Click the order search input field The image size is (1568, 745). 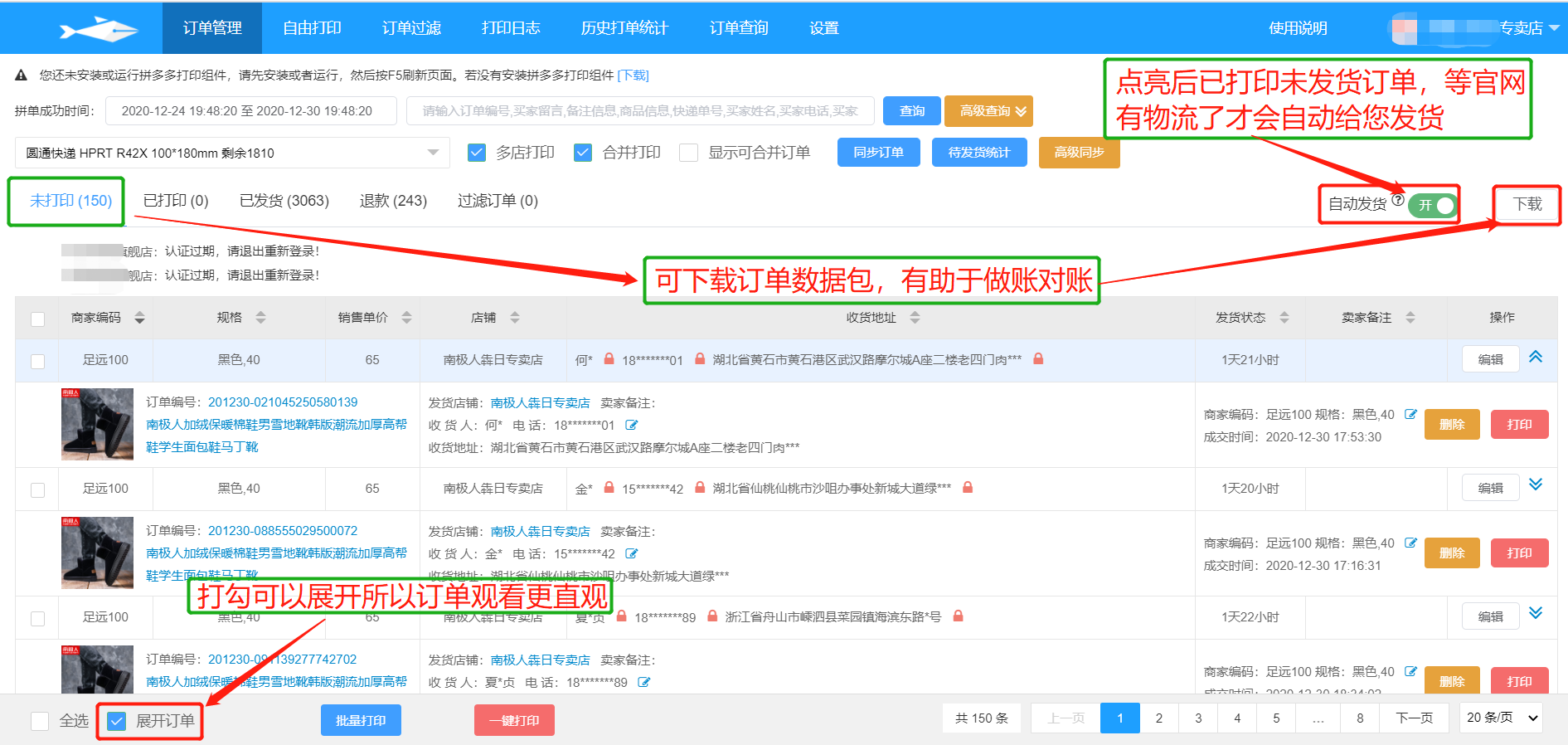click(x=639, y=111)
